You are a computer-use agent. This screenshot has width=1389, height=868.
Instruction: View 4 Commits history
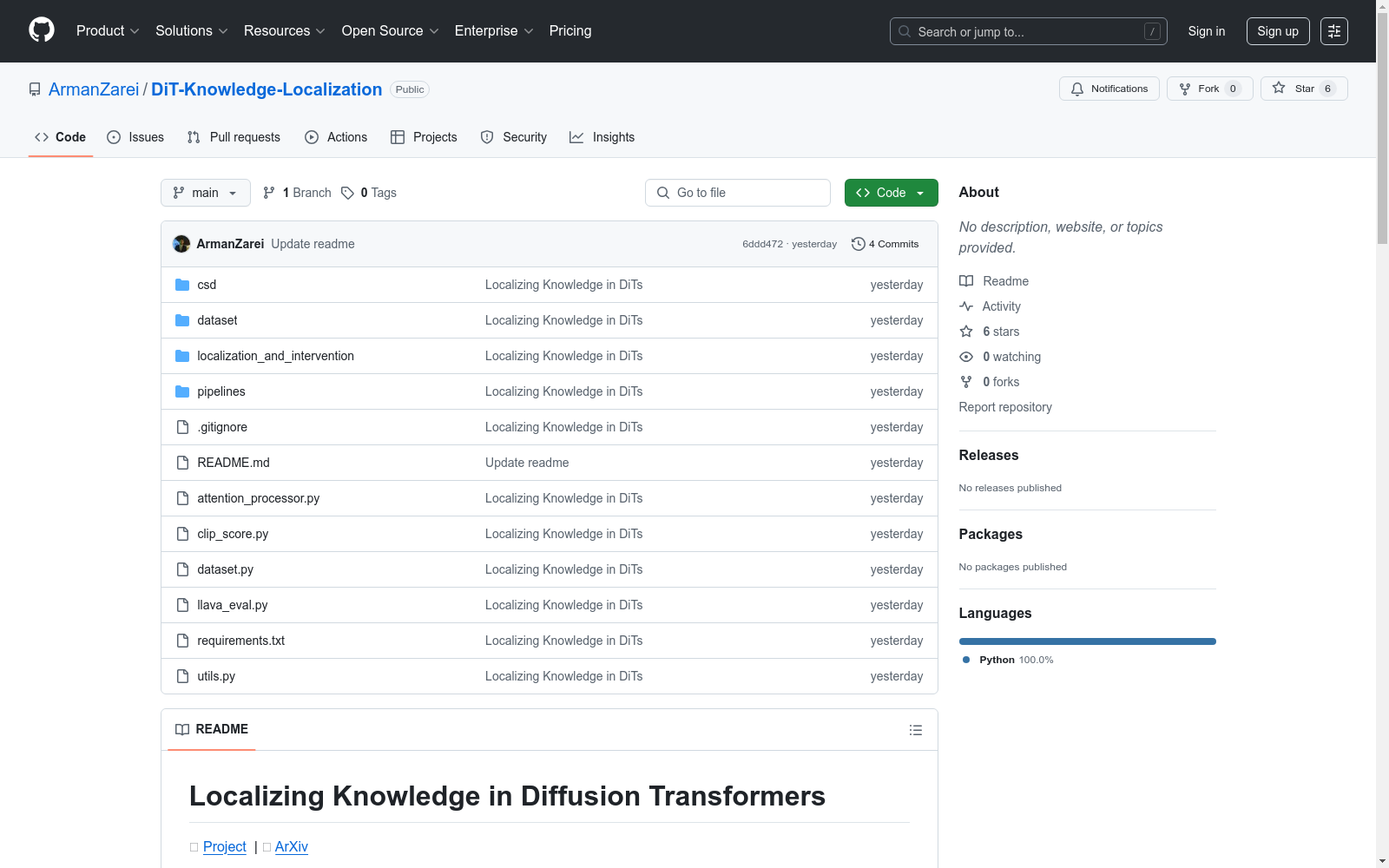point(885,244)
